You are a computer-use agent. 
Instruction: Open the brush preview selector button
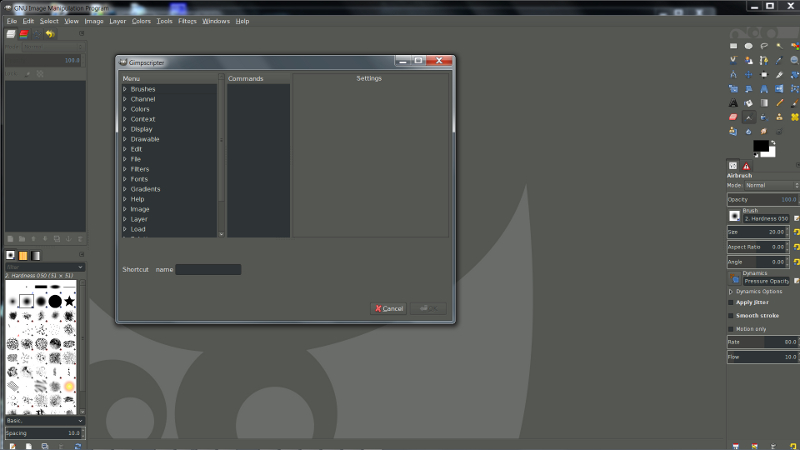point(734,216)
